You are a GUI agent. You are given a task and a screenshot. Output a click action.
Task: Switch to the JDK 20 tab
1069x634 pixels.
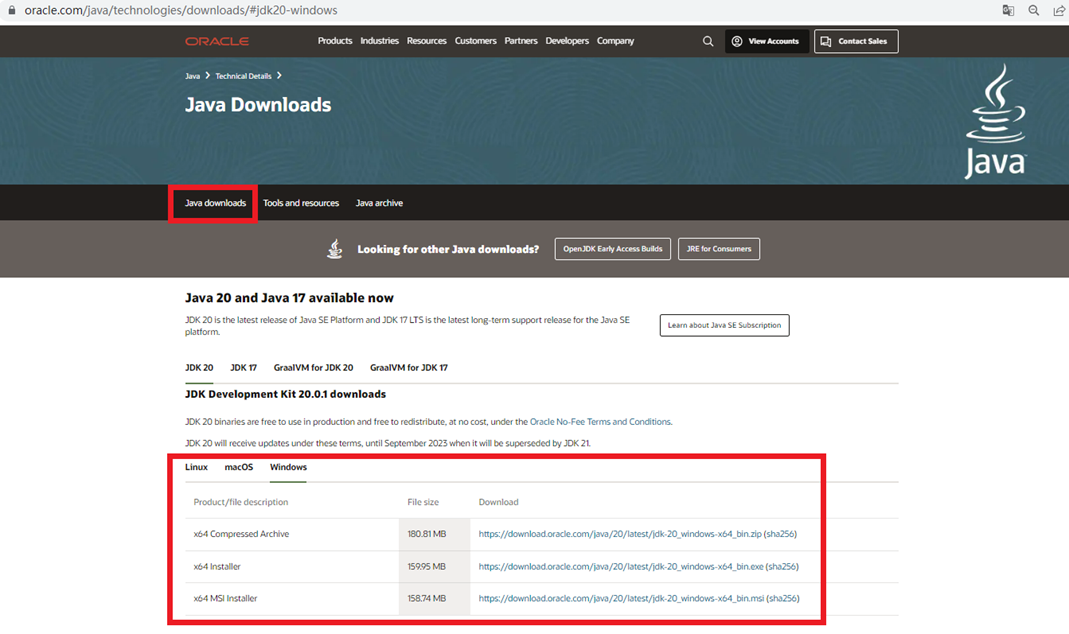pos(199,367)
